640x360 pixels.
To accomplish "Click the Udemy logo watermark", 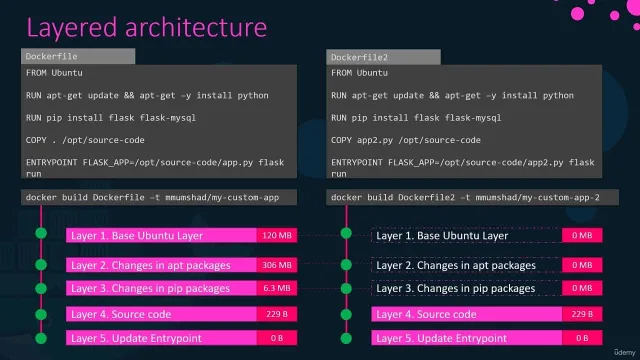I will [625, 352].
